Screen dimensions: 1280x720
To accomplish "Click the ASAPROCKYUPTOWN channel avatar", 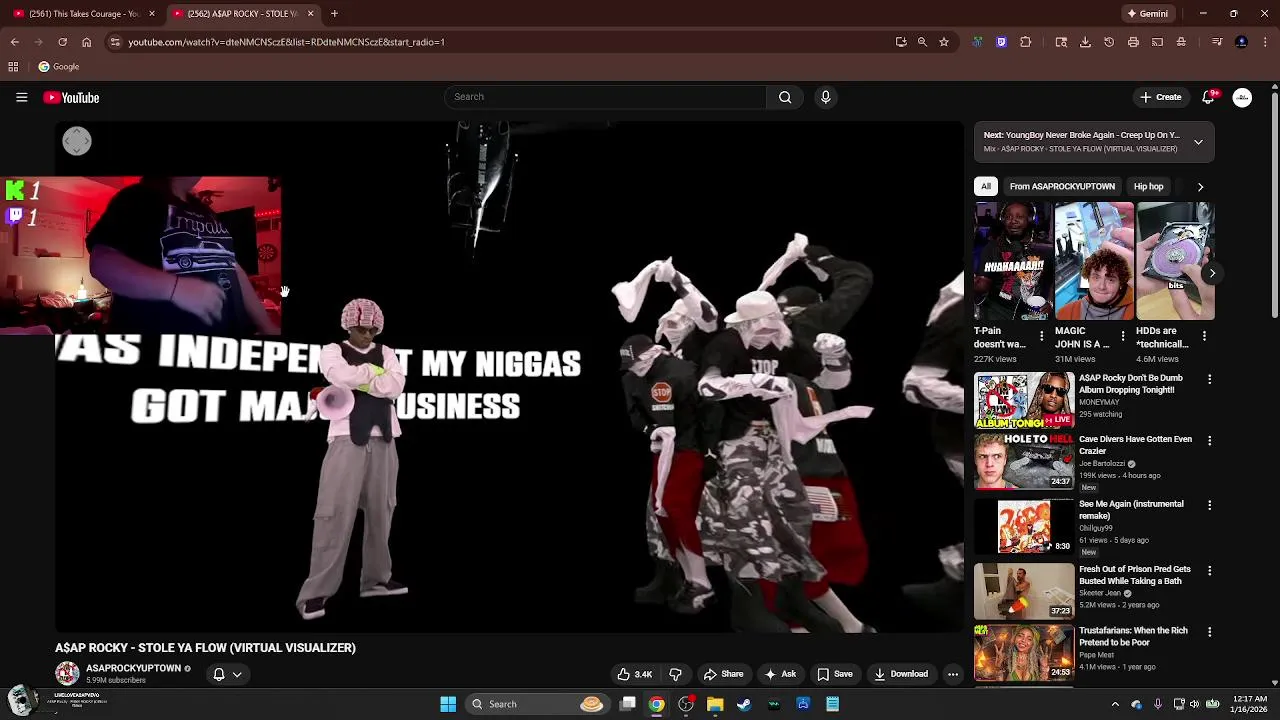I will [x=67, y=673].
